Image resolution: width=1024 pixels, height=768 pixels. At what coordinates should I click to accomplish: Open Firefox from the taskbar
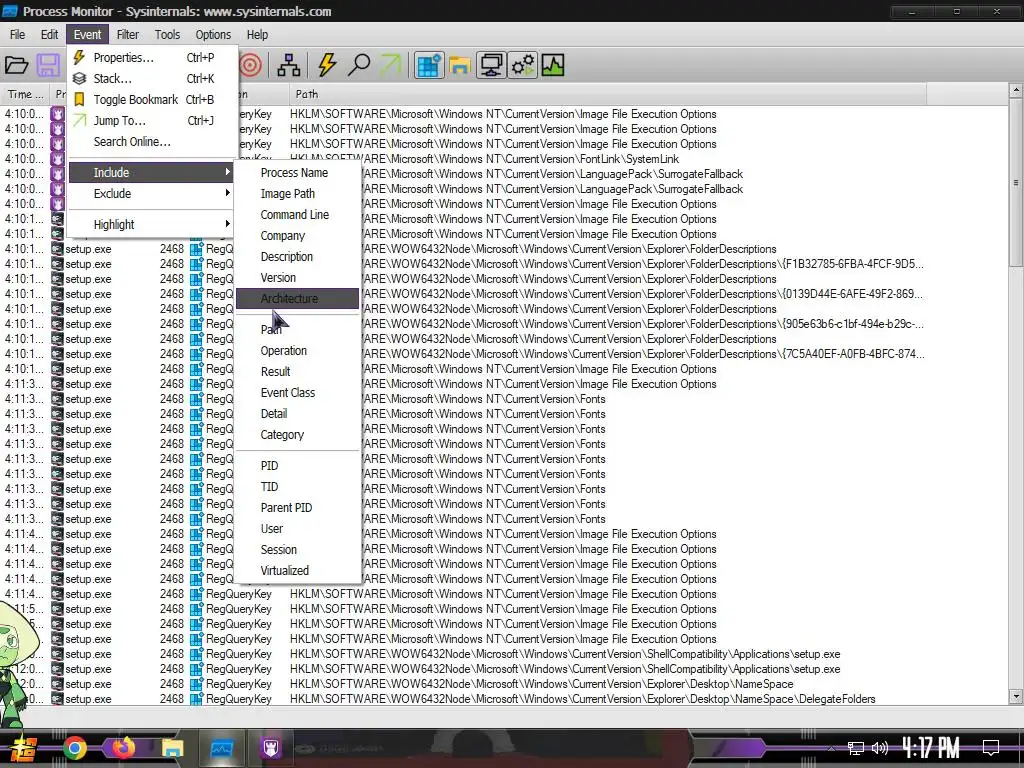click(123, 746)
